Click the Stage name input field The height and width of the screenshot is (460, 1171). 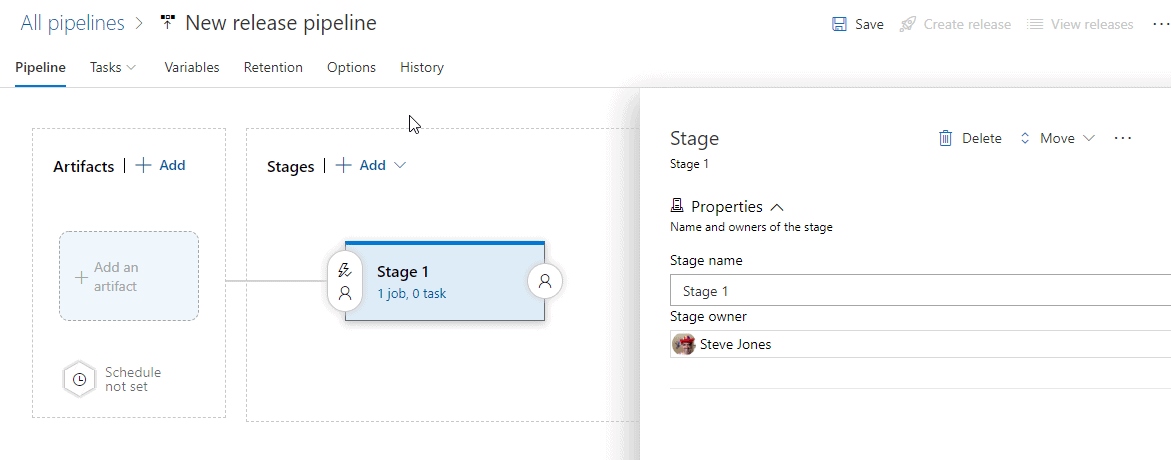point(920,291)
